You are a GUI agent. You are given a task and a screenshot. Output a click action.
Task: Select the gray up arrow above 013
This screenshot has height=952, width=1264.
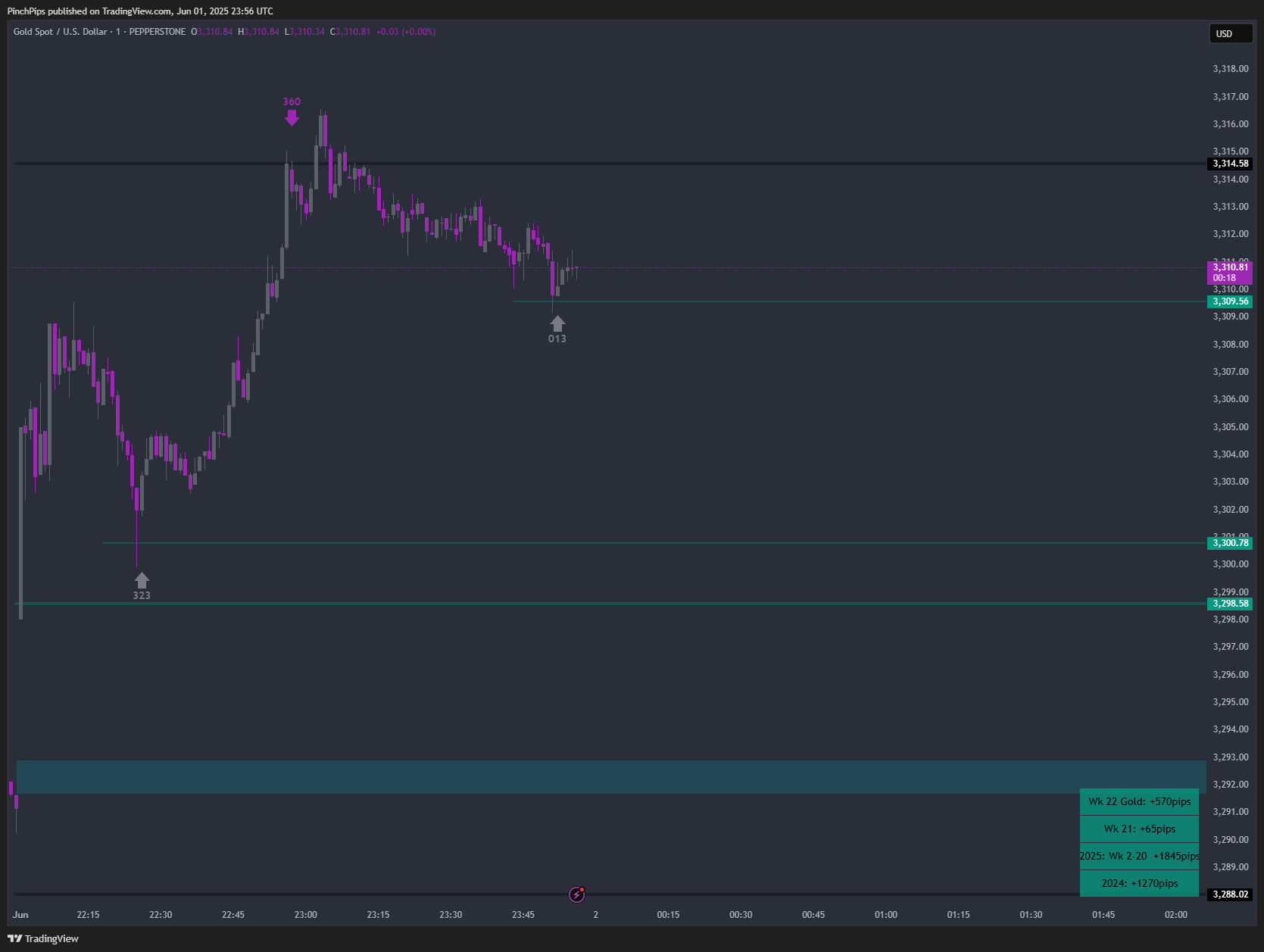pyautogui.click(x=557, y=323)
